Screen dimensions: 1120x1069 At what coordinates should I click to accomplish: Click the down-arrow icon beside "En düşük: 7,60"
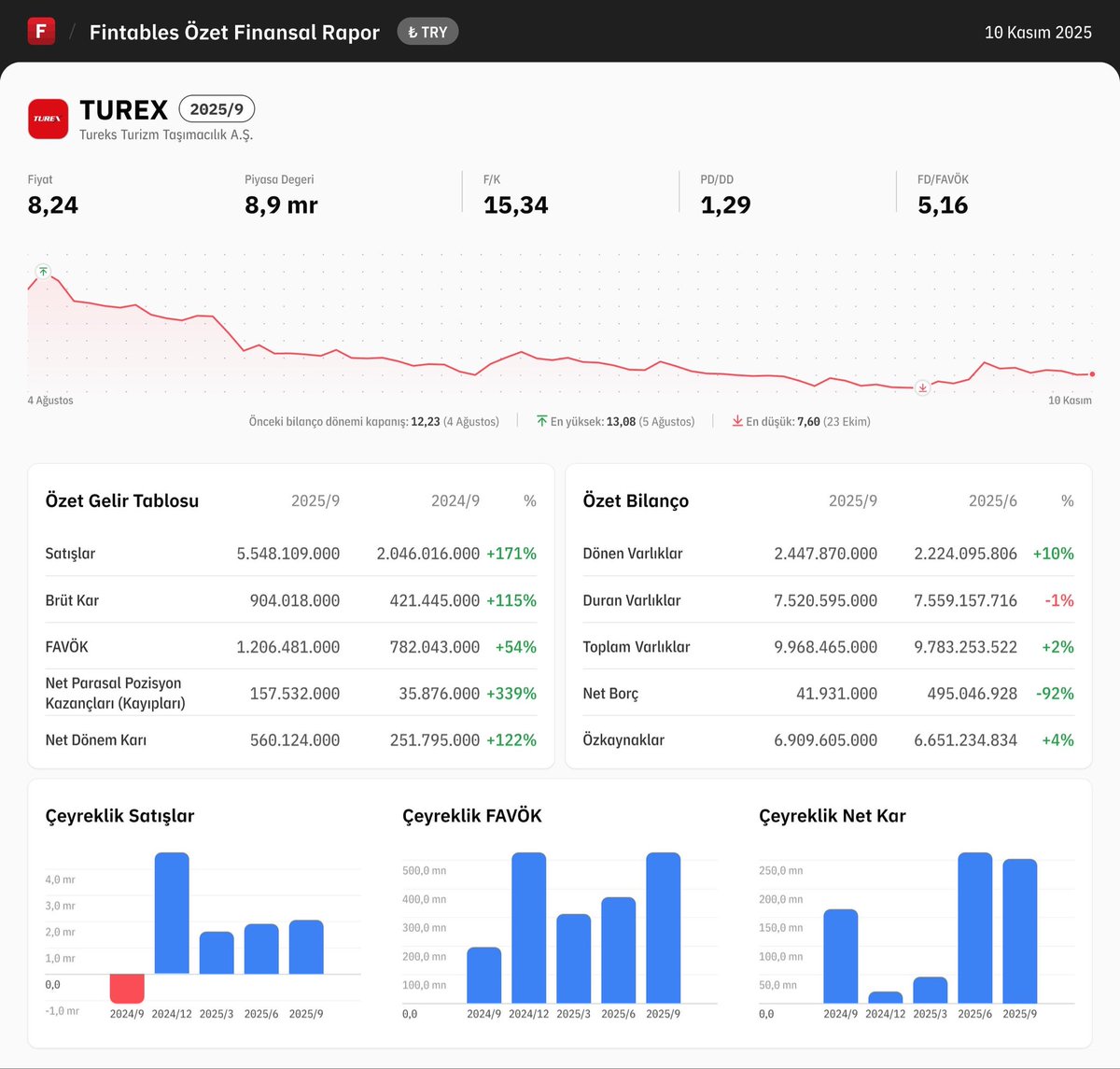[x=736, y=421]
